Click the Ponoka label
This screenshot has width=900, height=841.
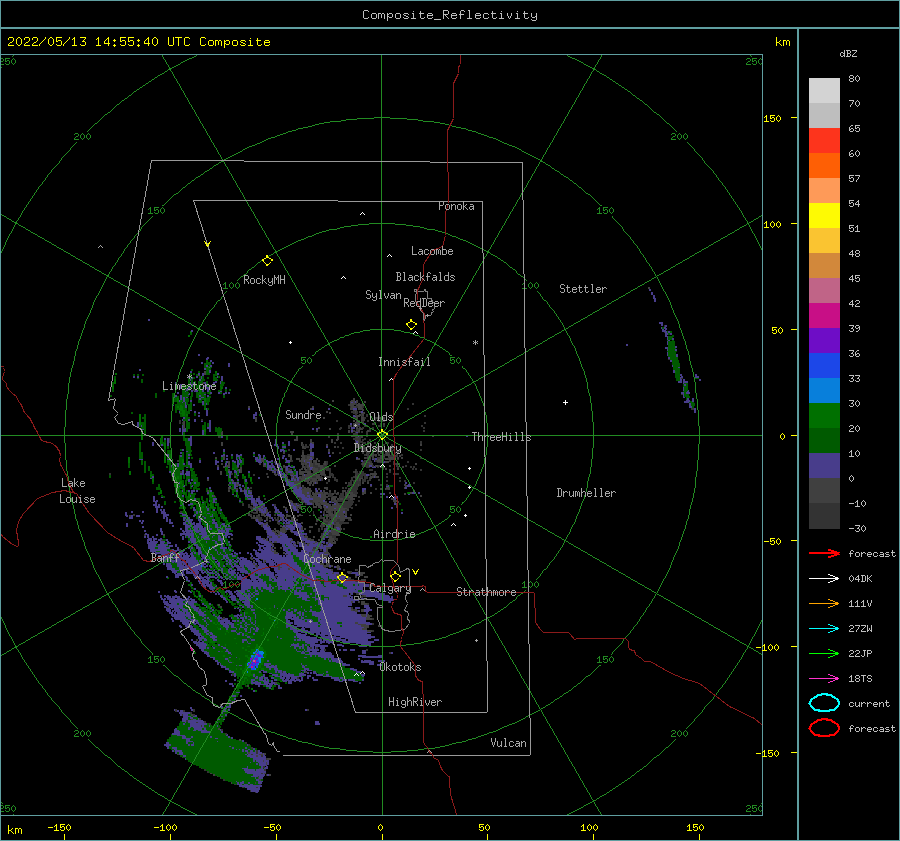[x=456, y=206]
